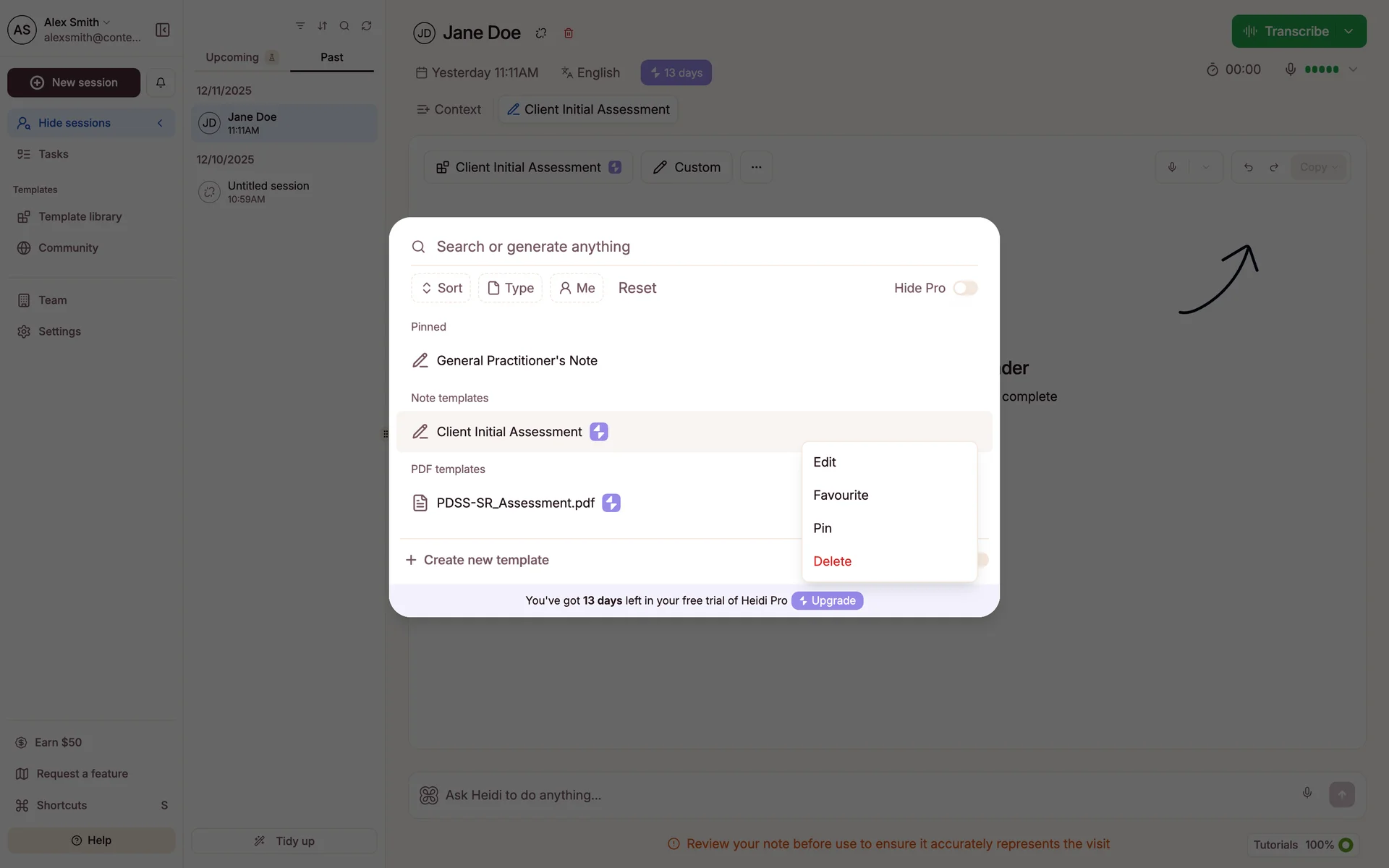Click the undo arrow icon
The height and width of the screenshot is (868, 1389).
click(1248, 167)
